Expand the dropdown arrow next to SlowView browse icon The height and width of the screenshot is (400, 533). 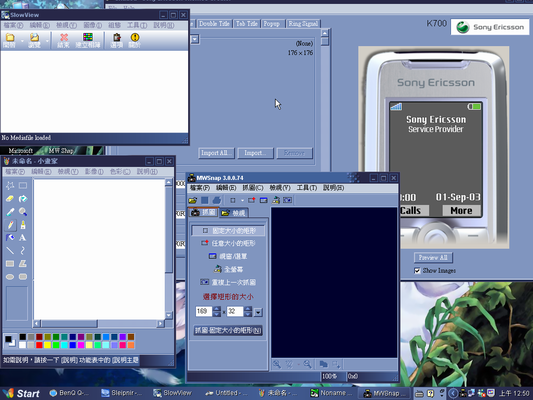(x=47, y=41)
